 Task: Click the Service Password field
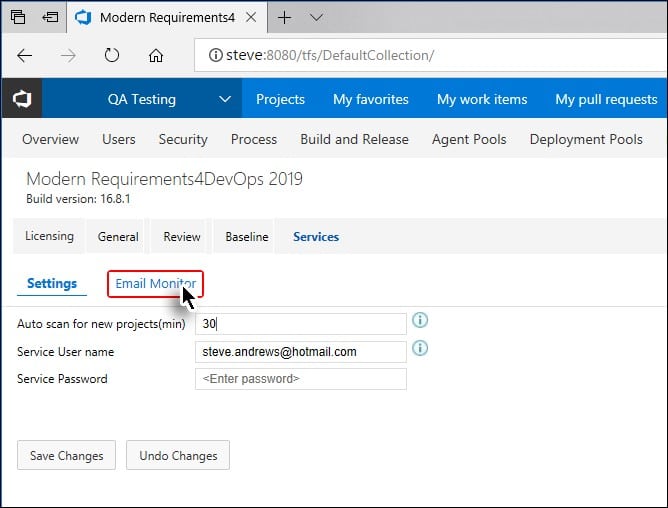[301, 379]
